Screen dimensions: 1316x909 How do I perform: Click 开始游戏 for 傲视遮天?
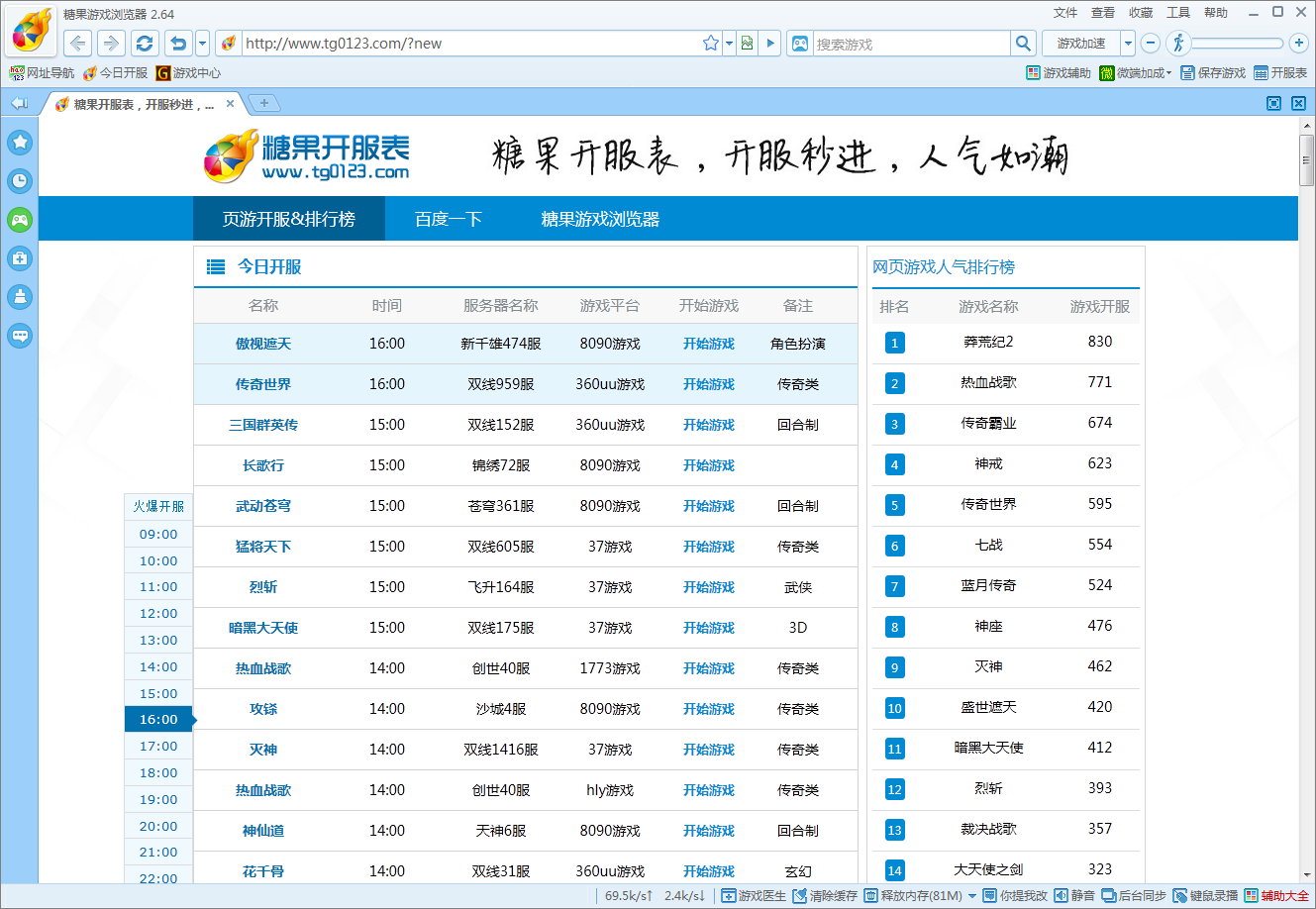click(x=709, y=344)
